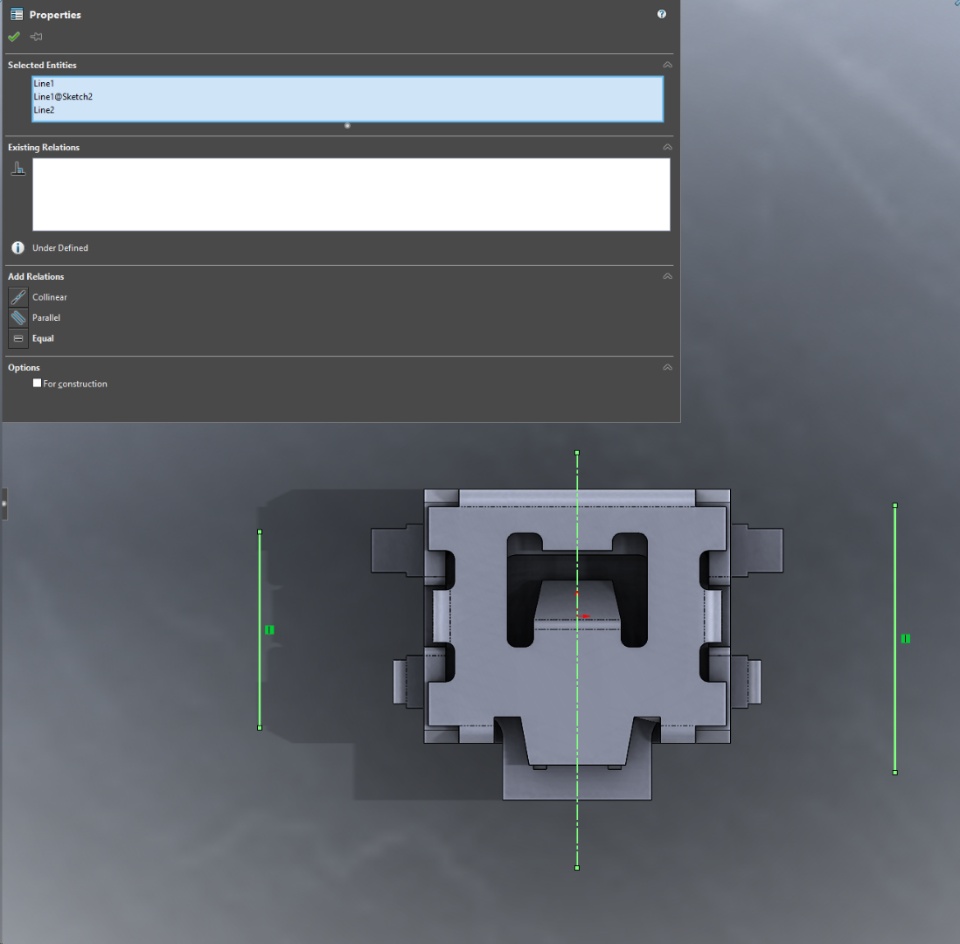Collapse the Existing Relations section
This screenshot has width=960, height=944.
click(667, 147)
